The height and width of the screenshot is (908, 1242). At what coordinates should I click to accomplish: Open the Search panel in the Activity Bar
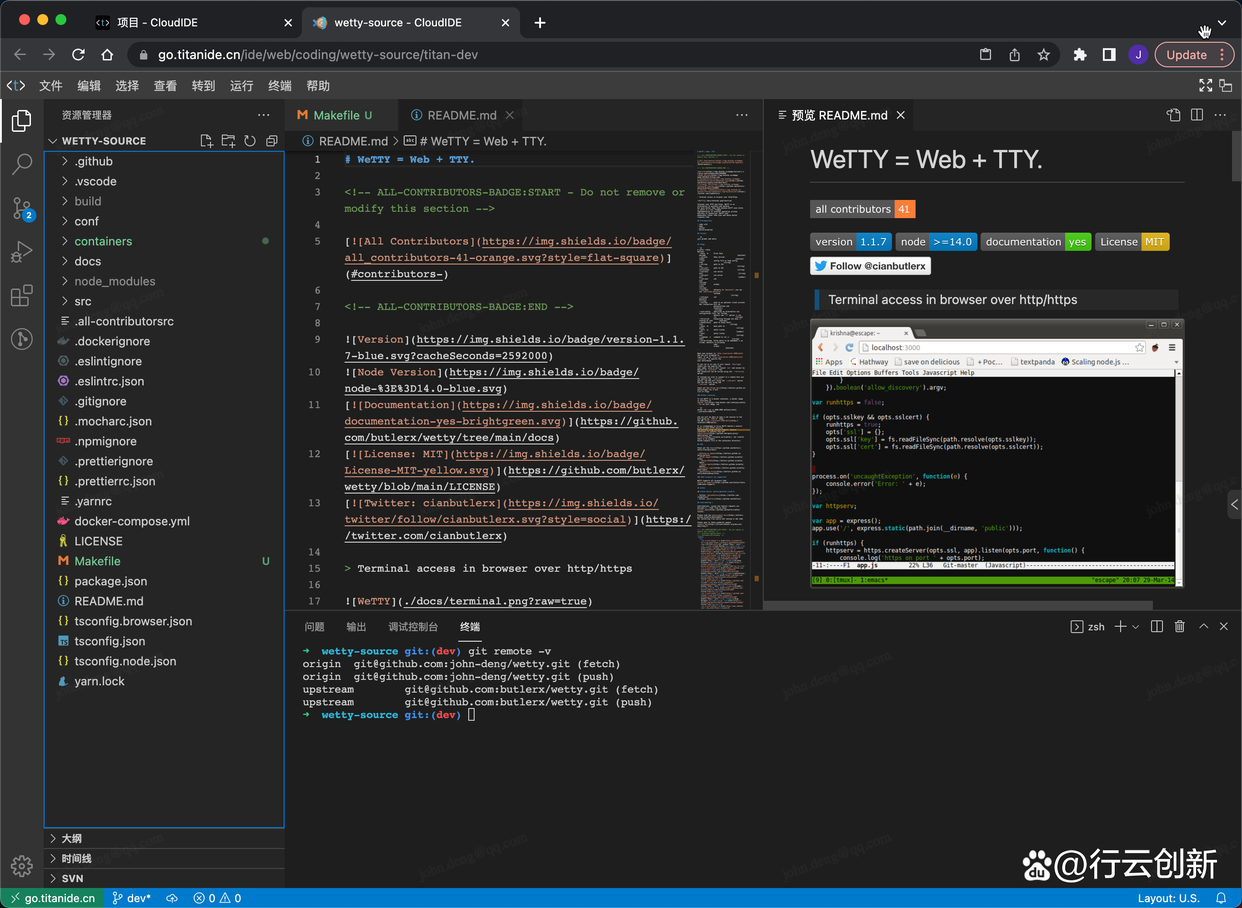pyautogui.click(x=22, y=164)
